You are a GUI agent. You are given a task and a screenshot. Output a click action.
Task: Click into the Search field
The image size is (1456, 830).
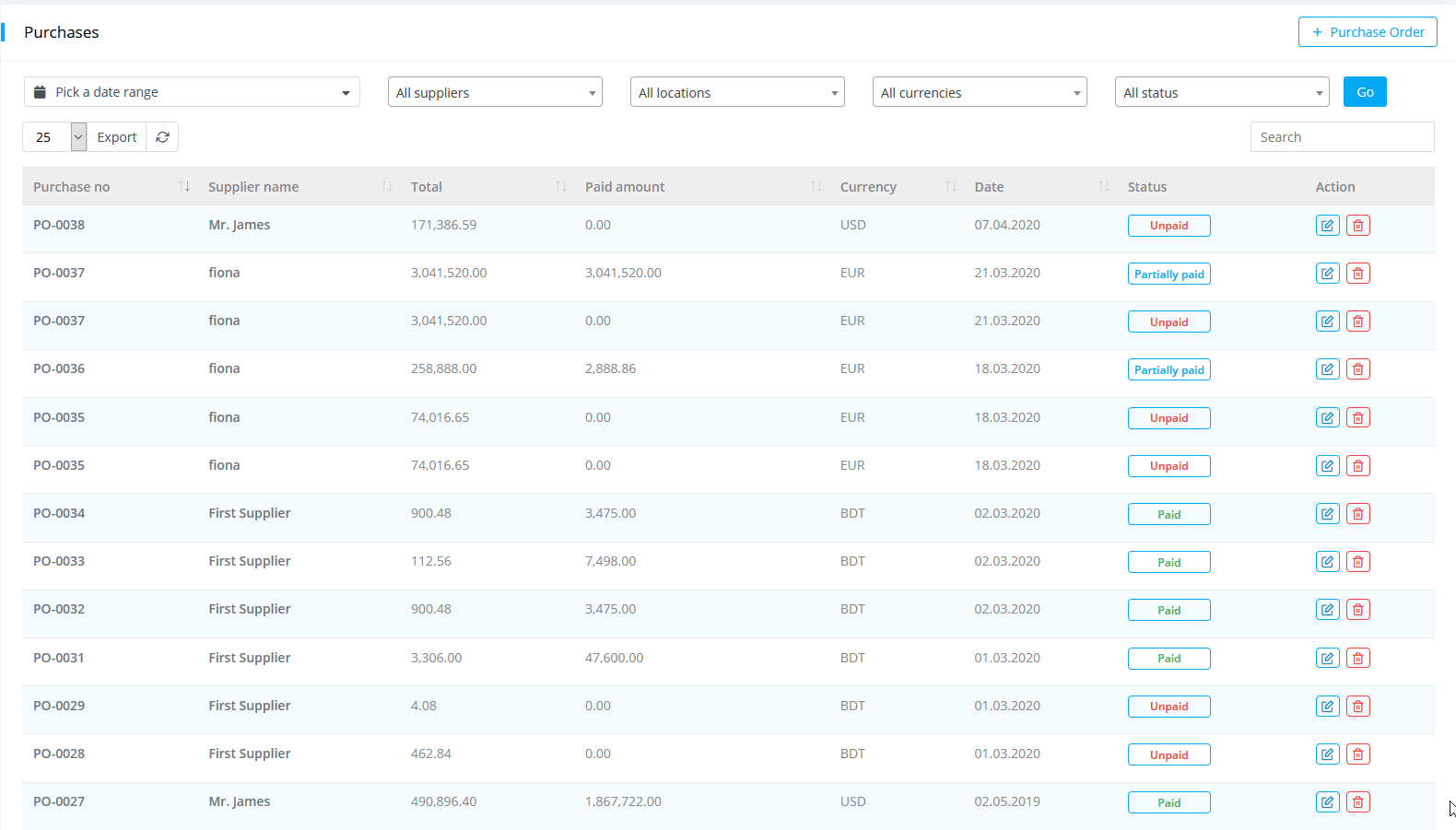pyautogui.click(x=1342, y=137)
